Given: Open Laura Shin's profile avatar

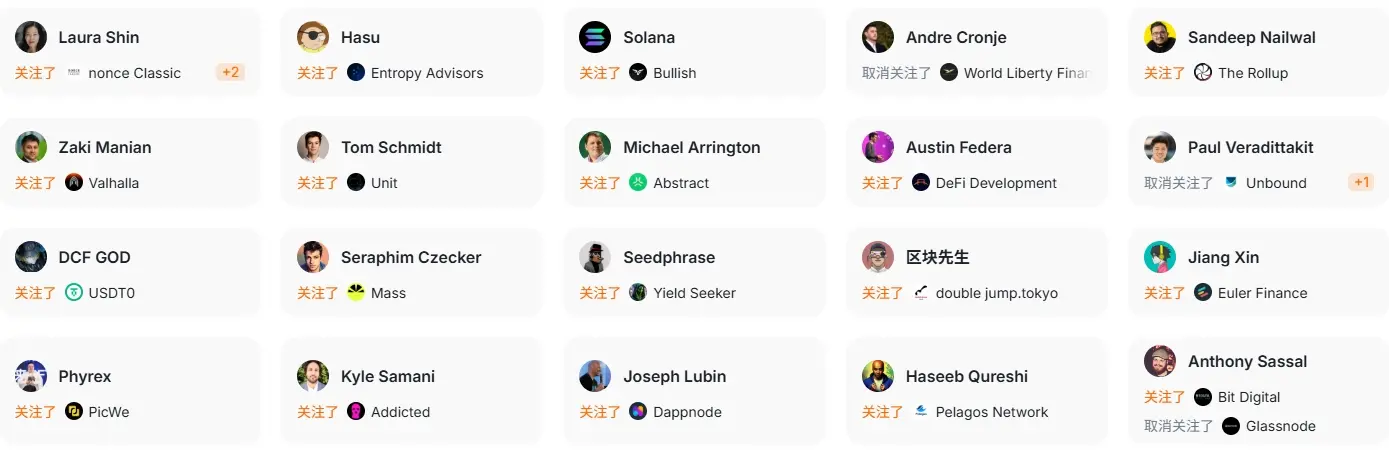Looking at the screenshot, I should 31,37.
